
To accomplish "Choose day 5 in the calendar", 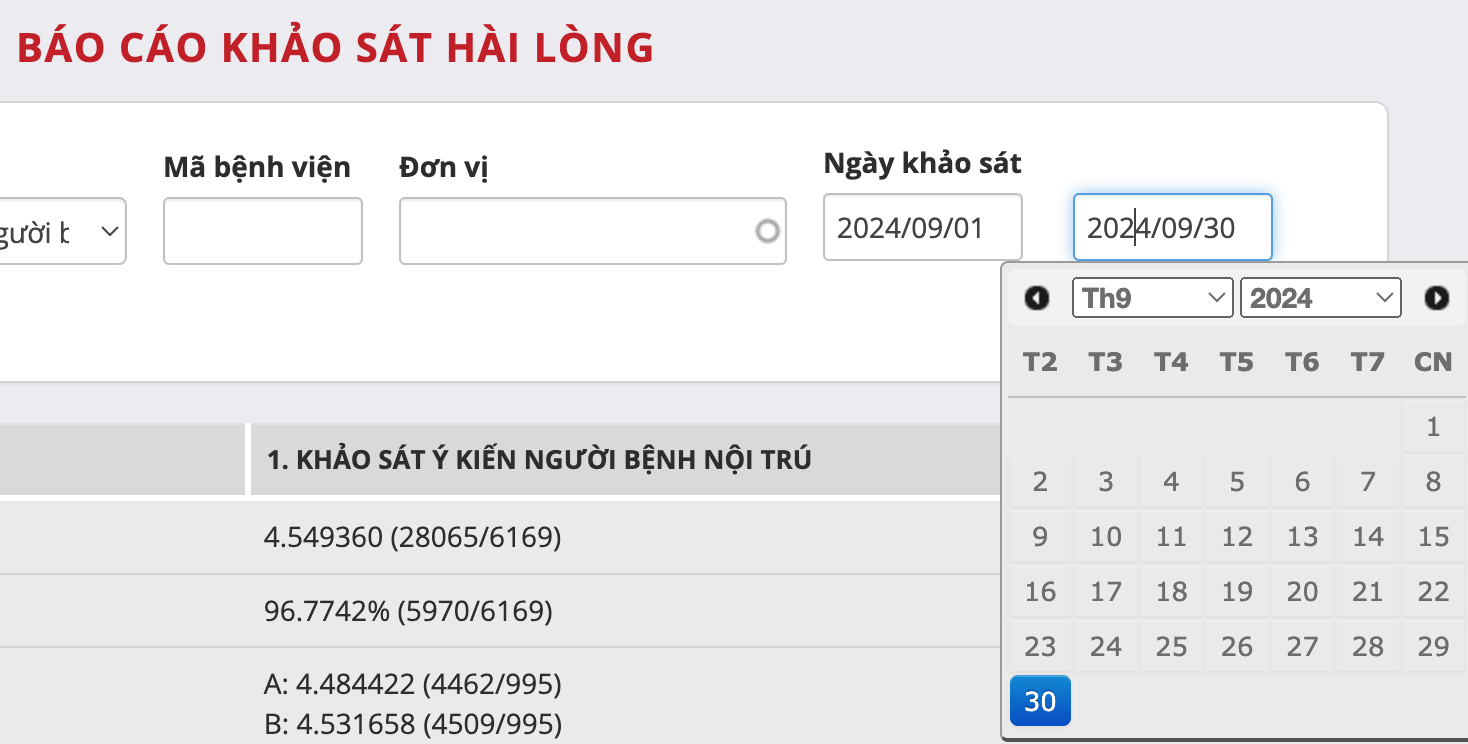I will point(1237,482).
